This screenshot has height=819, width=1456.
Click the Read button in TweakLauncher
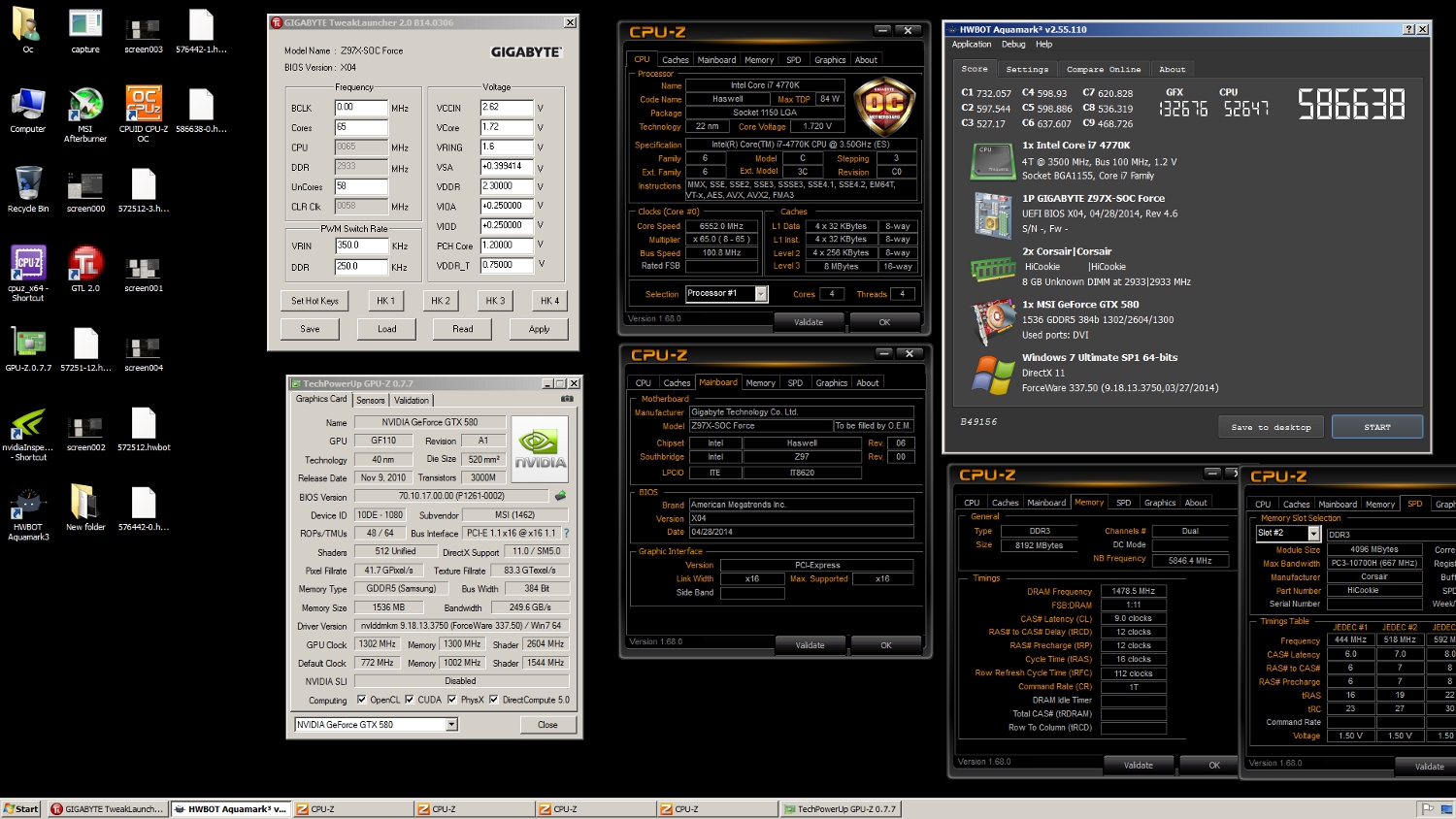coord(463,329)
